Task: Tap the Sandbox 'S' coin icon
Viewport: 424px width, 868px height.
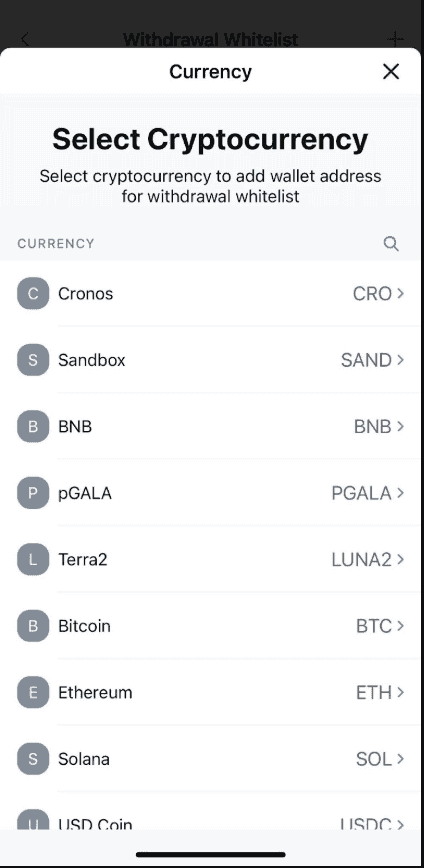Action: pyautogui.click(x=33, y=360)
